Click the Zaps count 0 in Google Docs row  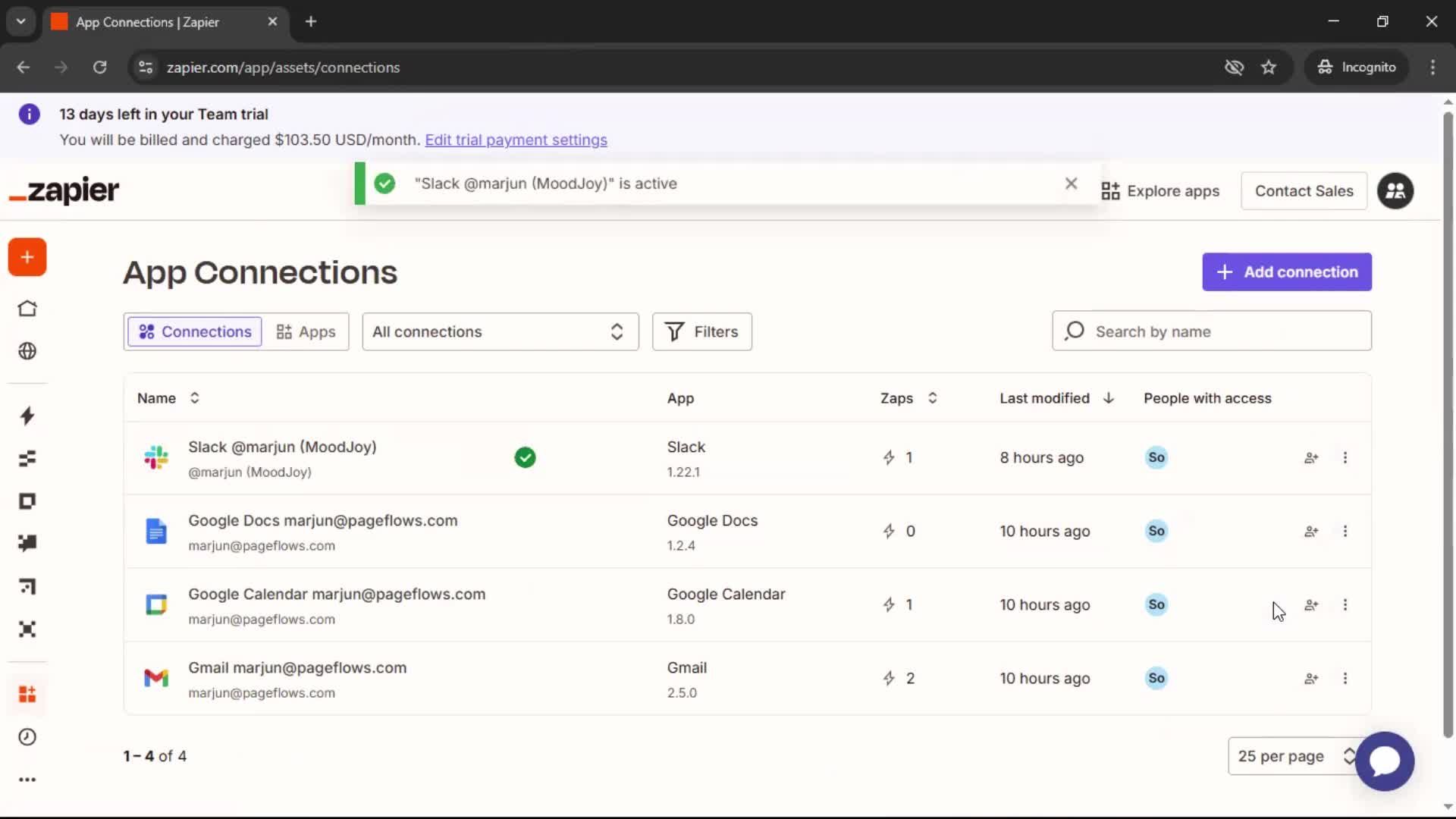click(899, 532)
